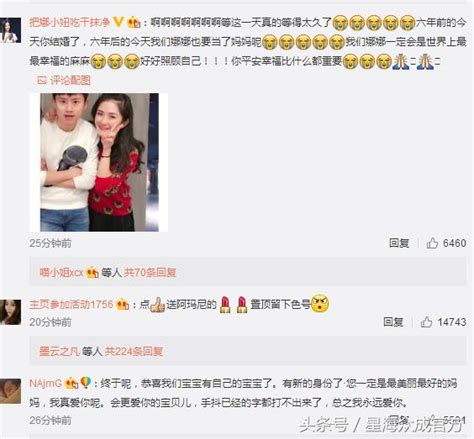Open 嘈小姐xcx profile link

62,273
